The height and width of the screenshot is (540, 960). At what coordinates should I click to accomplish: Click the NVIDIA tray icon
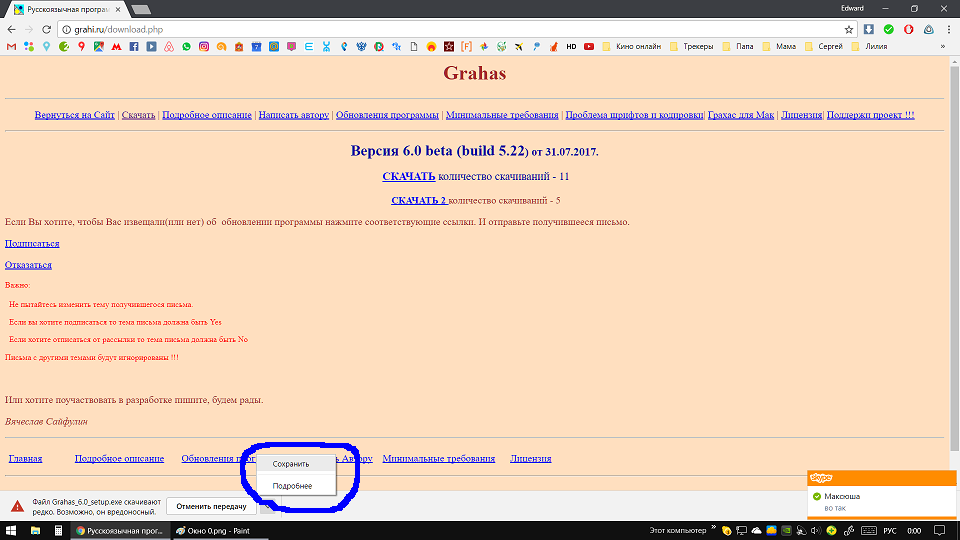[786, 531]
